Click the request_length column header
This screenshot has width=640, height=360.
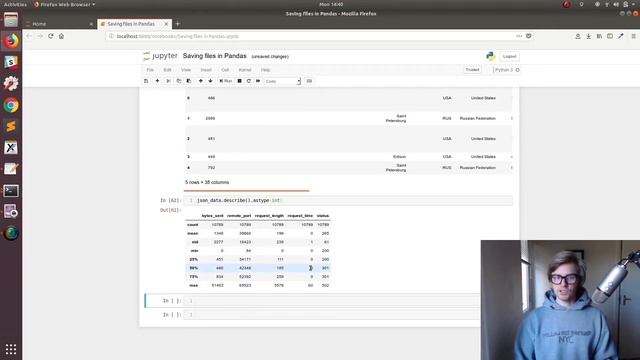point(269,216)
